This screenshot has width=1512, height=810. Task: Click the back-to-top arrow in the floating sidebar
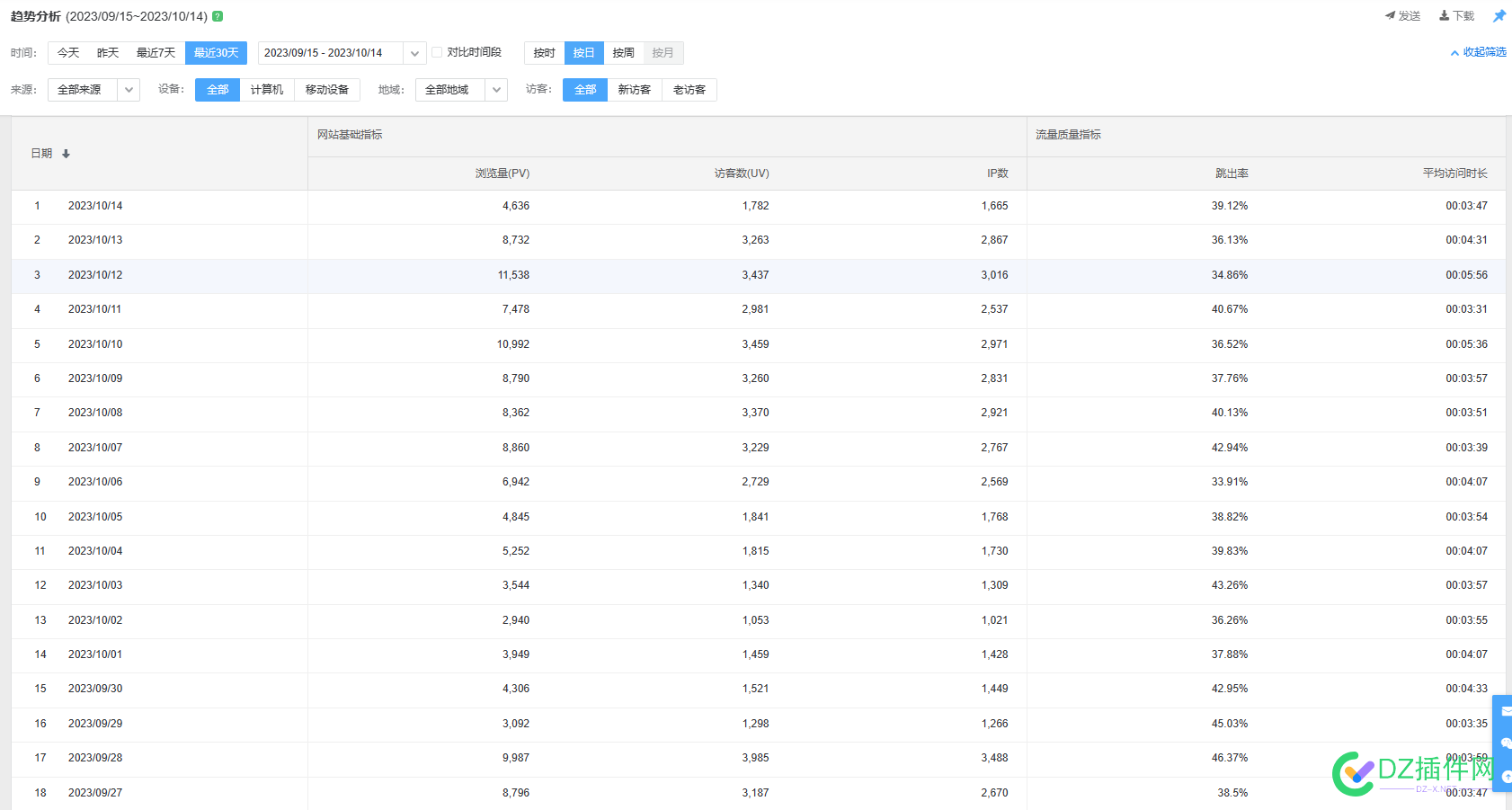pyautogui.click(x=1506, y=776)
